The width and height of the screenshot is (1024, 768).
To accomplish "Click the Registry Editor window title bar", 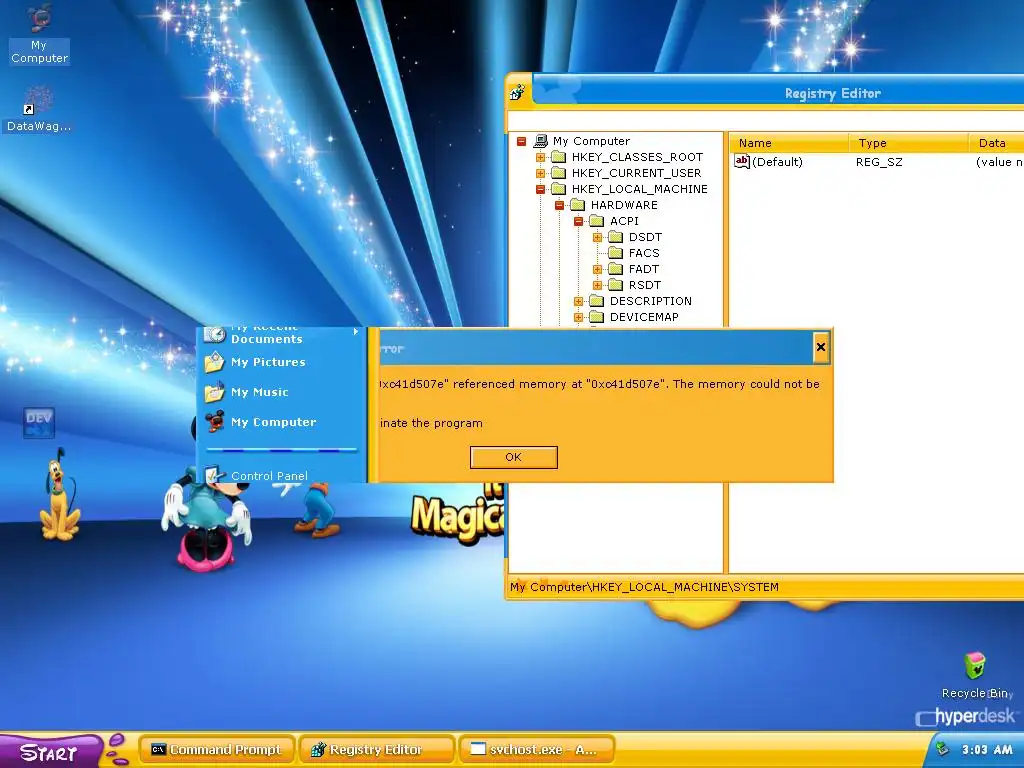I will 777,93.
